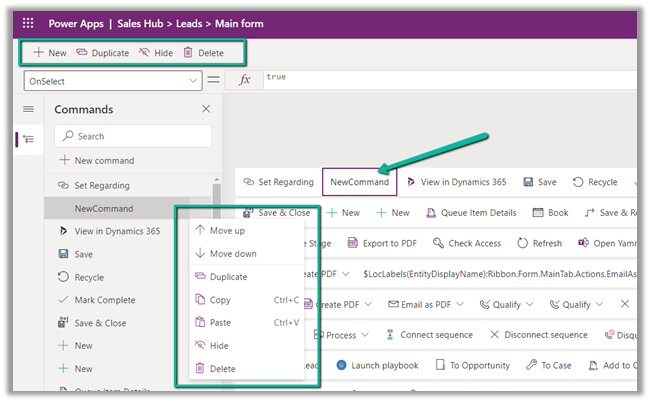This screenshot has width=650, height=402.
Task: Select Set Regarding in the commands list
Action: tap(101, 185)
